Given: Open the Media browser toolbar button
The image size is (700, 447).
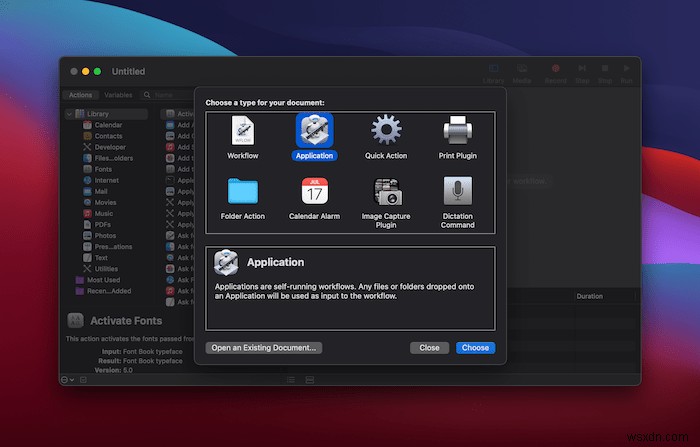Looking at the screenshot, I should point(522,74).
